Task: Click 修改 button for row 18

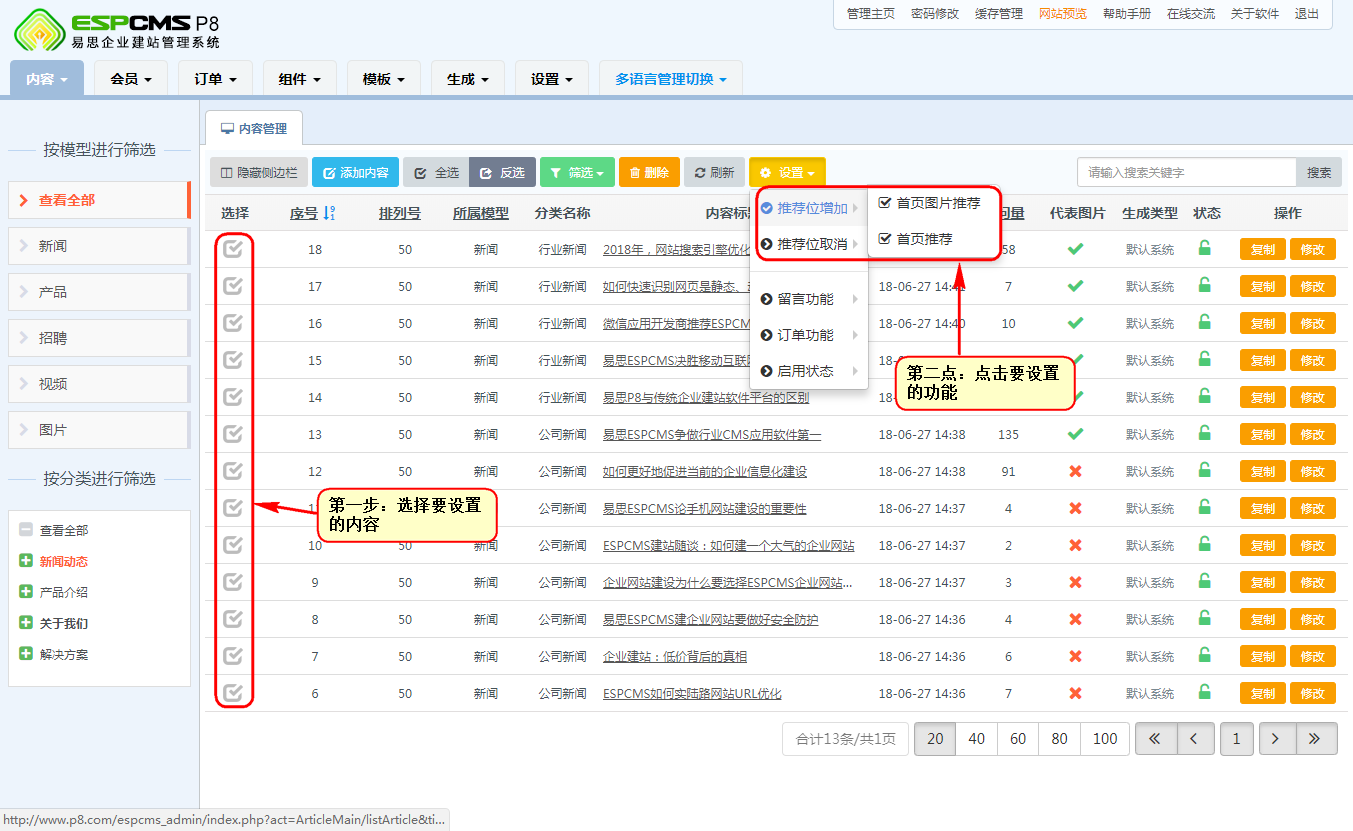Action: [x=1313, y=249]
